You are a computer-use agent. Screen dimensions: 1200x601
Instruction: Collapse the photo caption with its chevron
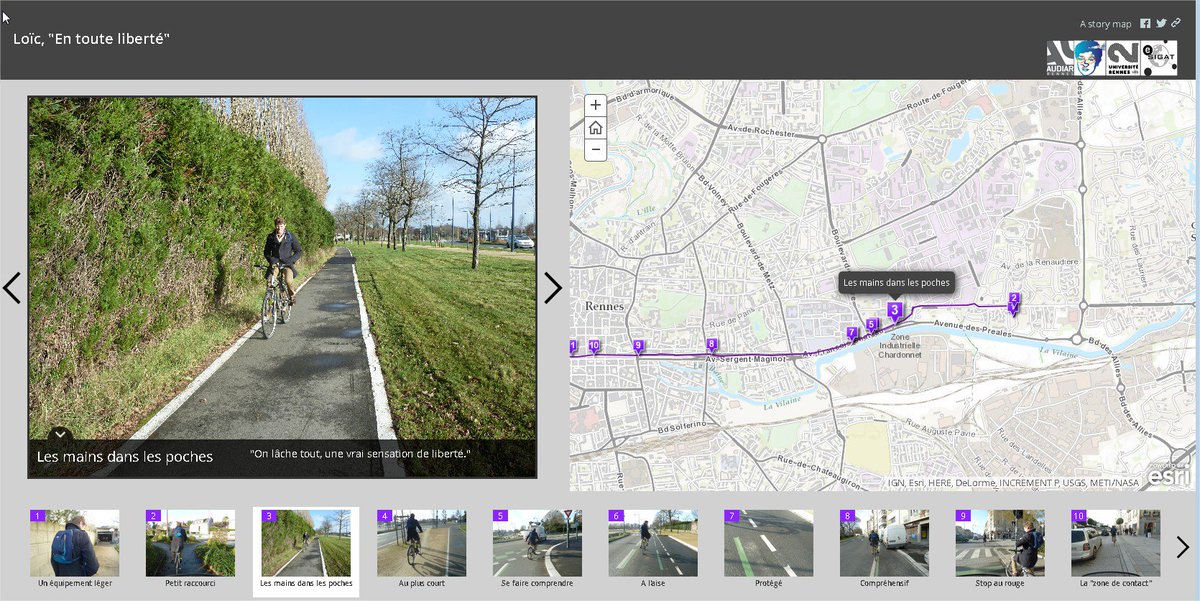tap(58, 435)
